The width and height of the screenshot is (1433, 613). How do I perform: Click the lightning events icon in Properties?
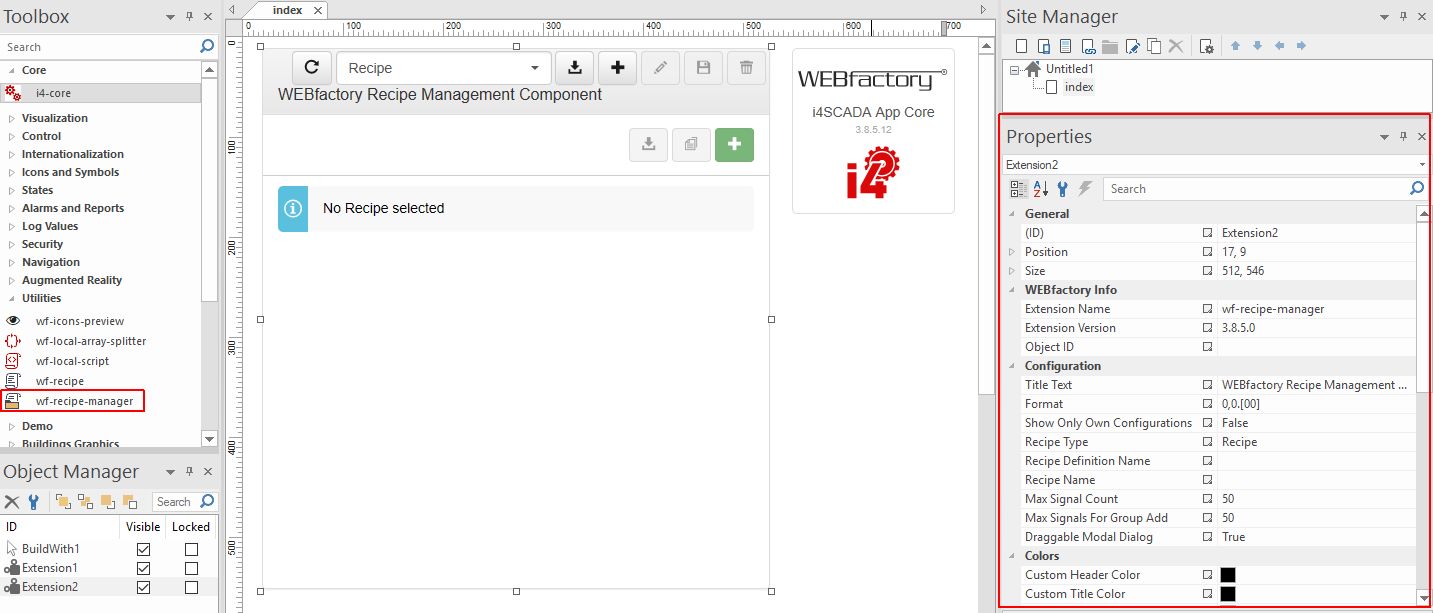[x=1084, y=188]
